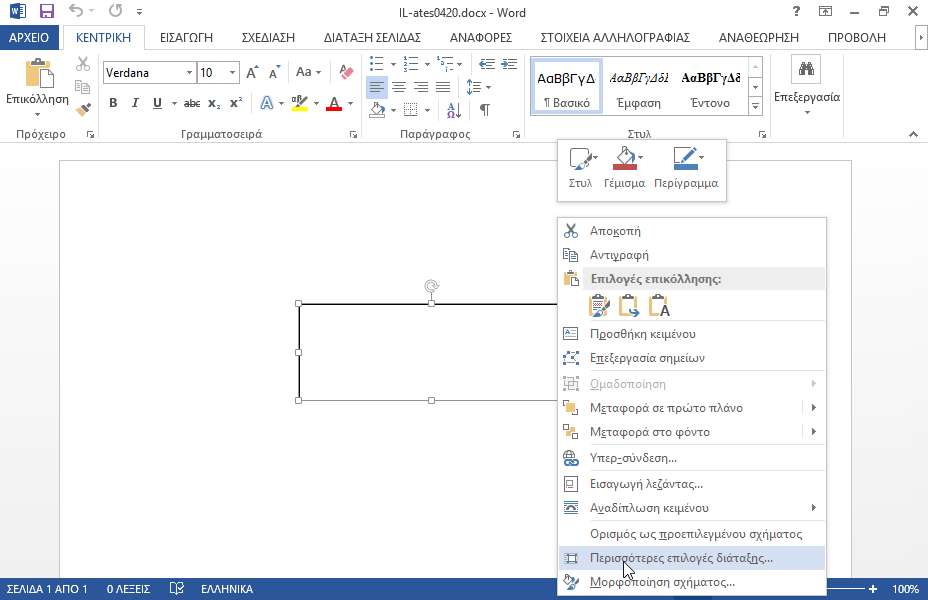Cut selection using ribbon scissors icon

(83, 64)
